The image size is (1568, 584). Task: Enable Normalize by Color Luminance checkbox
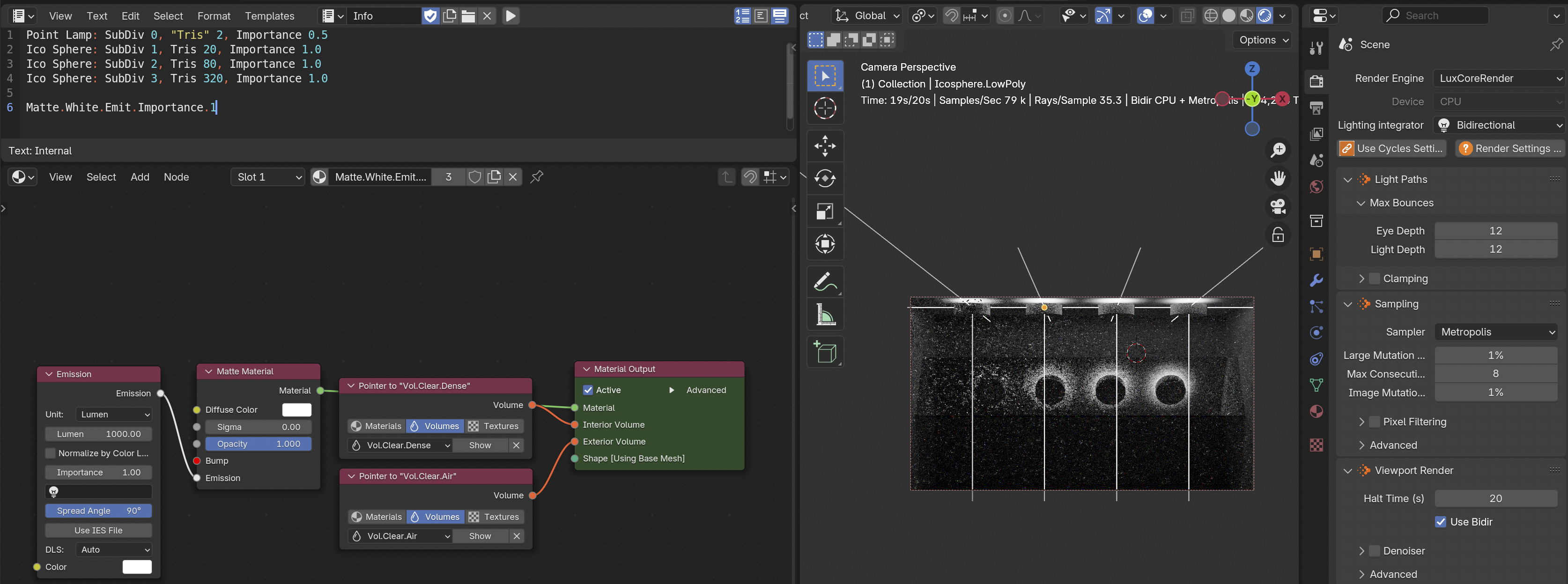[51, 453]
